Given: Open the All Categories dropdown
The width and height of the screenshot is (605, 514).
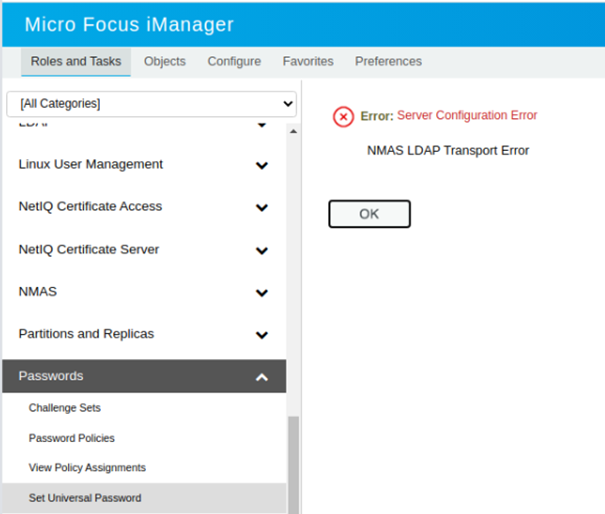Looking at the screenshot, I should coord(152,103).
